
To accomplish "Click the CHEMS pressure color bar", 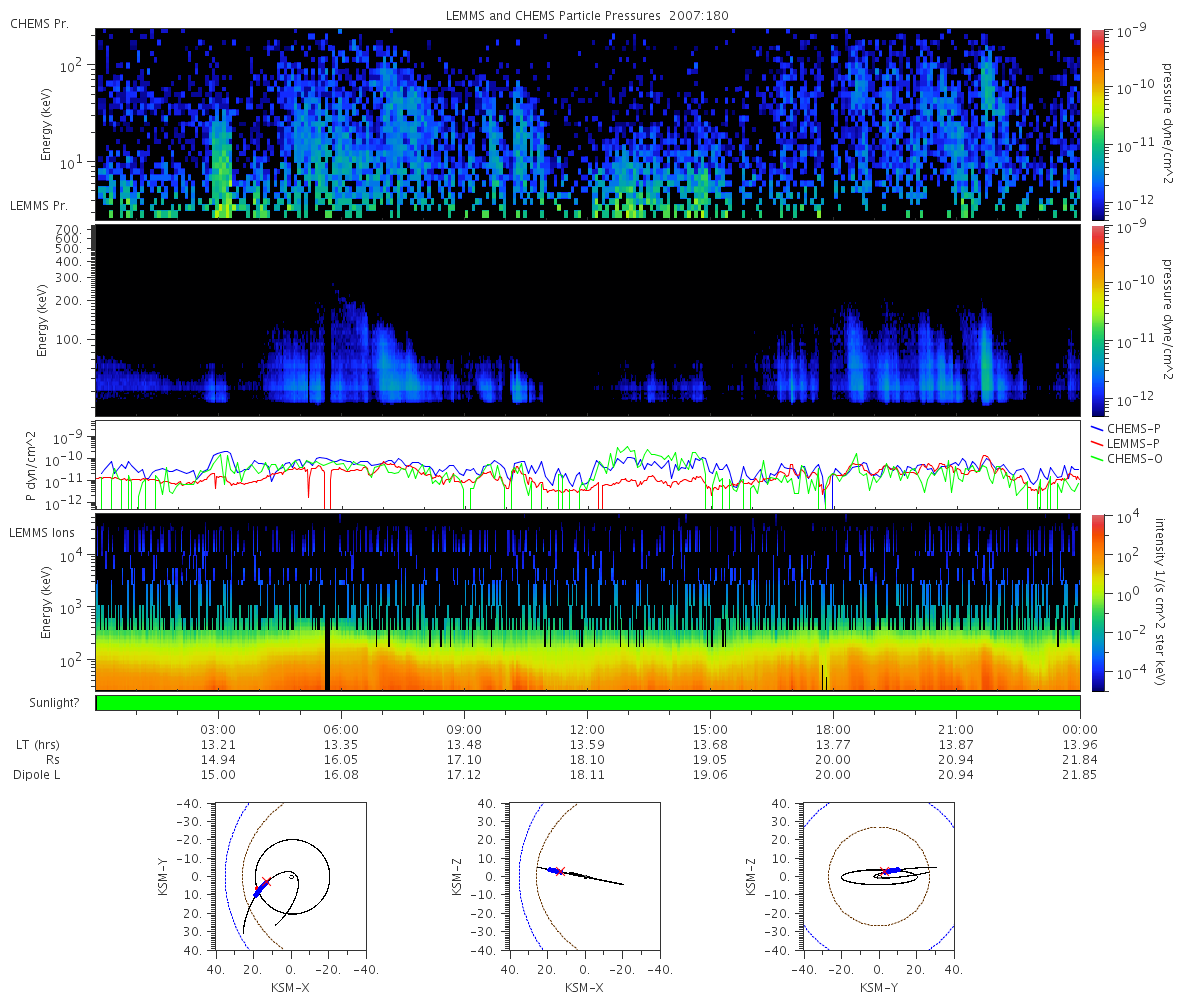I will pos(1098,124).
